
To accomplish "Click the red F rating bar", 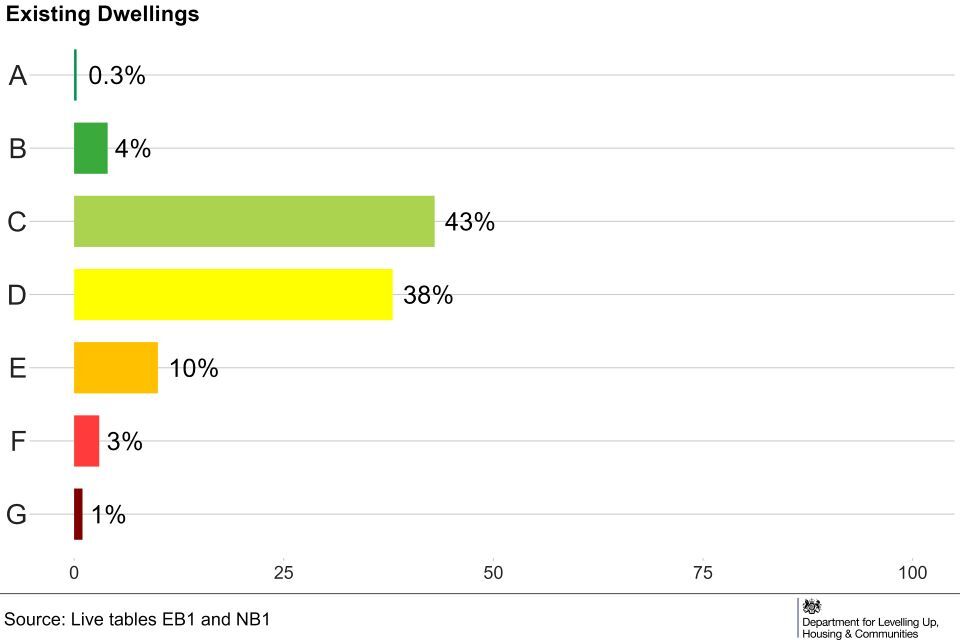I will (86, 441).
